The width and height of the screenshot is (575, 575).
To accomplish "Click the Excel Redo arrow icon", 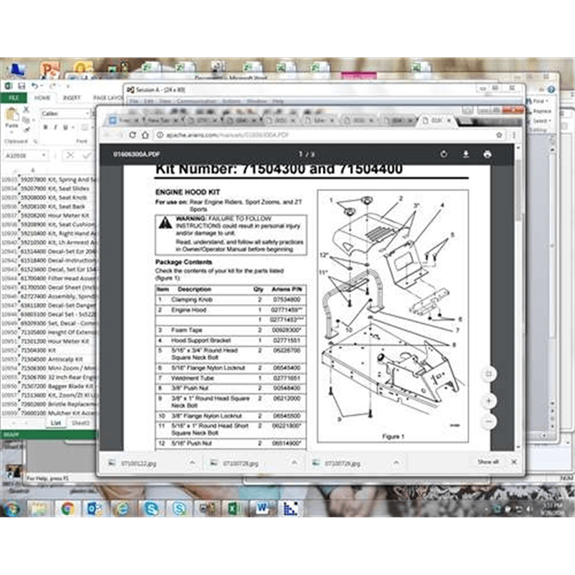I will tap(52, 86).
